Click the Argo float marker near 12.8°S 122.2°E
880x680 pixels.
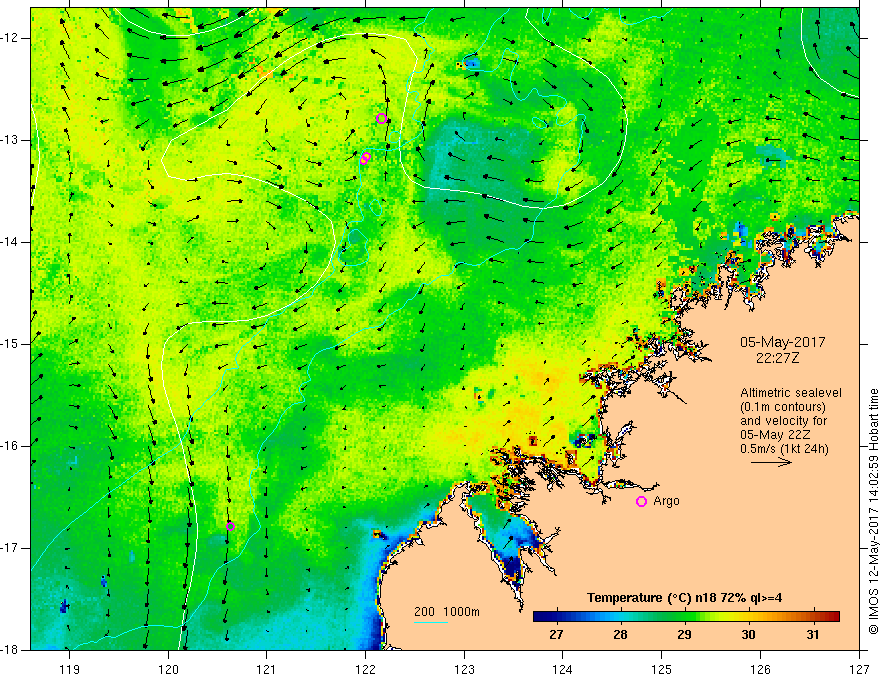pyautogui.click(x=381, y=118)
